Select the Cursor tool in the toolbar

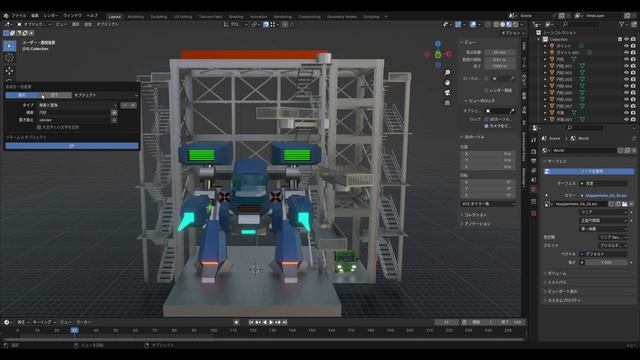[9, 58]
